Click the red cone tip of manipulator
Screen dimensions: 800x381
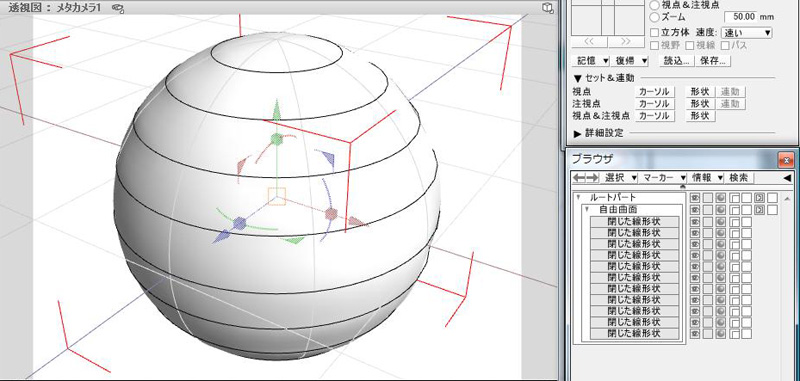(x=358, y=222)
